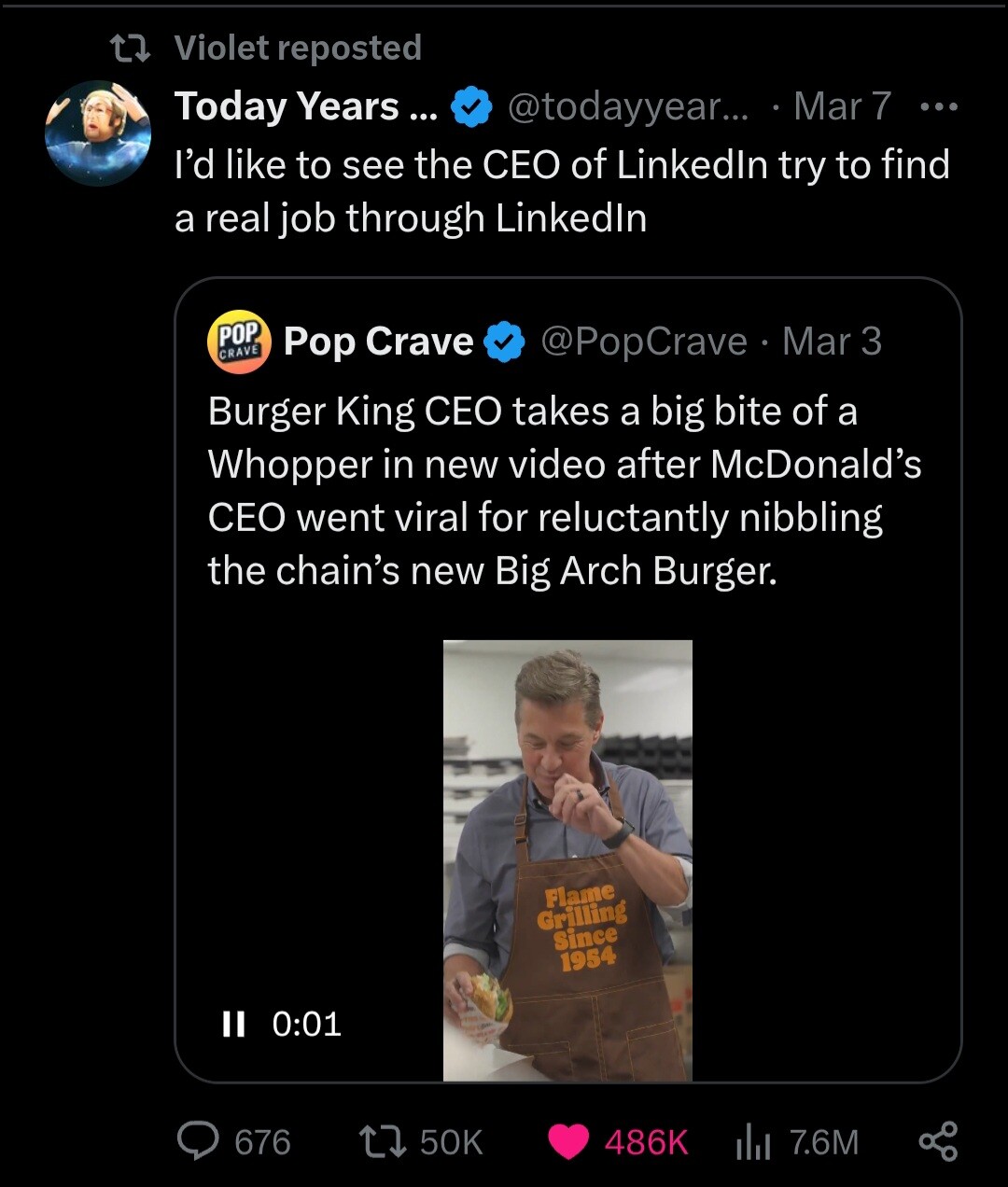Click Today Years verified badge
1008x1187 pixels.
[472, 108]
